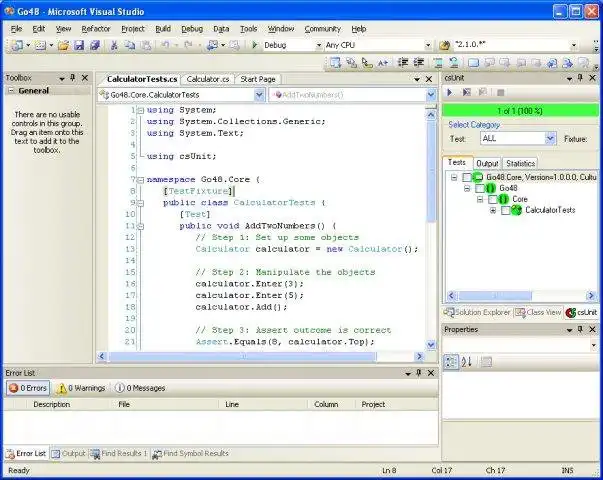Click the csUnit Stop square icon
603x480 pixels.
click(x=500, y=92)
